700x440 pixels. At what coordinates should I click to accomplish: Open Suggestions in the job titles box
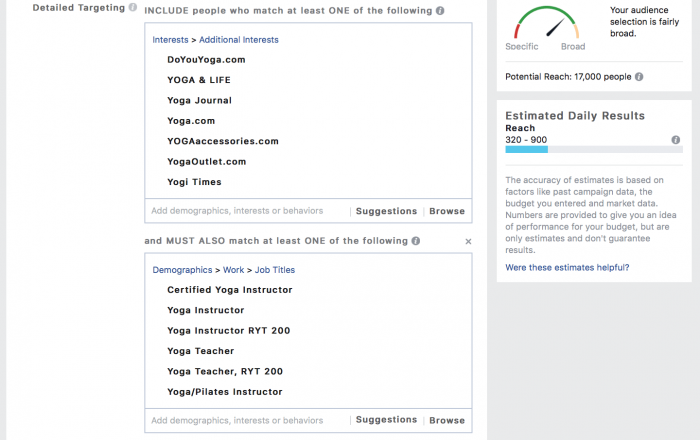pos(386,420)
